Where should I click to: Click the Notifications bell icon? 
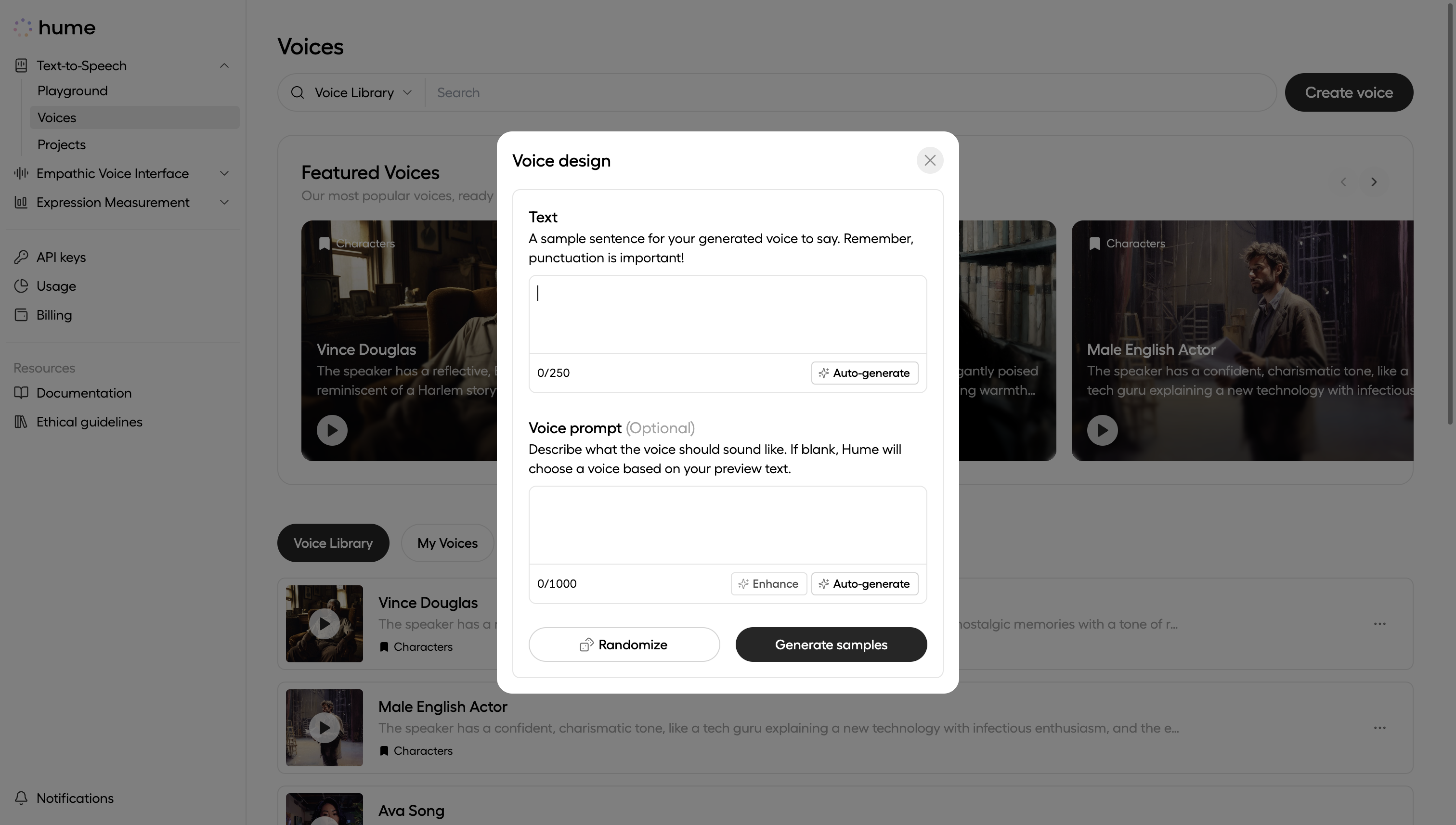coord(21,798)
